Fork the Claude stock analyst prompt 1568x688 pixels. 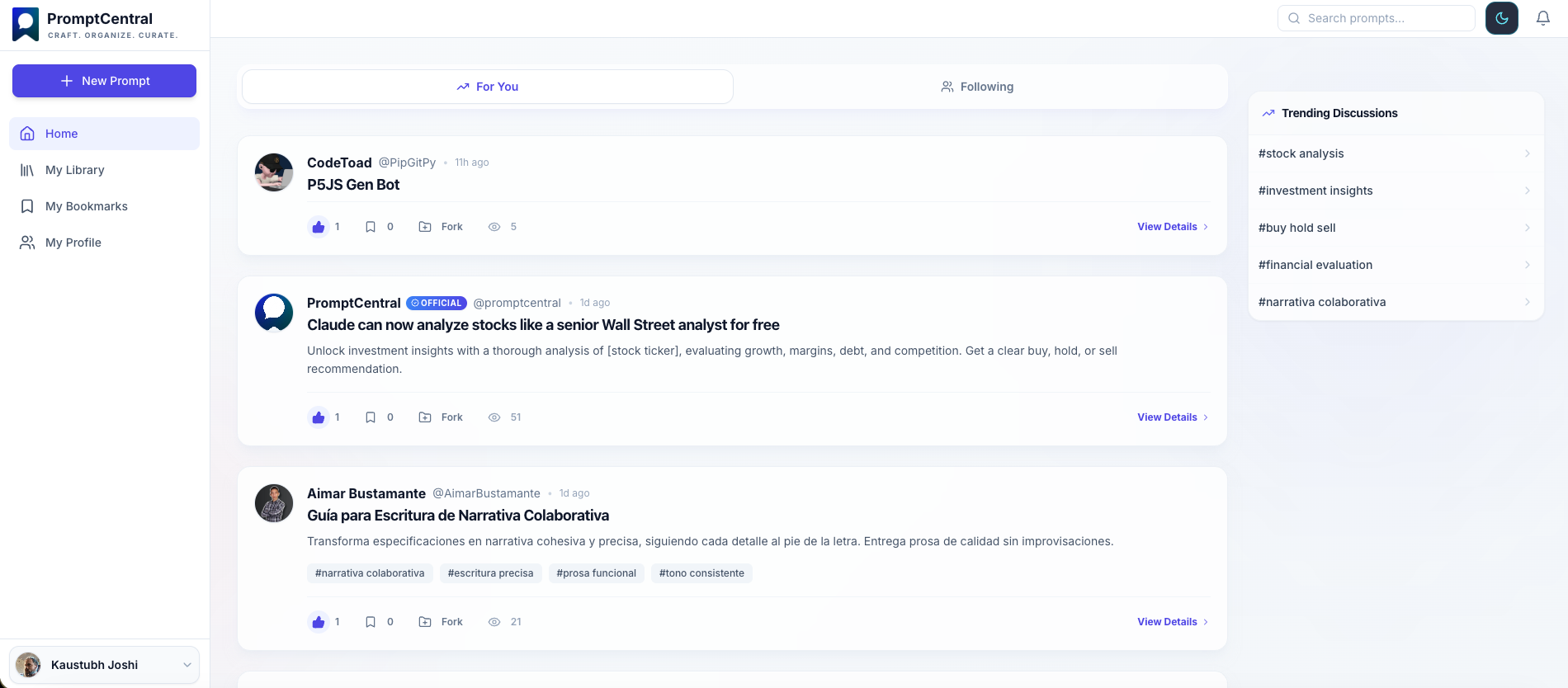[x=441, y=417]
